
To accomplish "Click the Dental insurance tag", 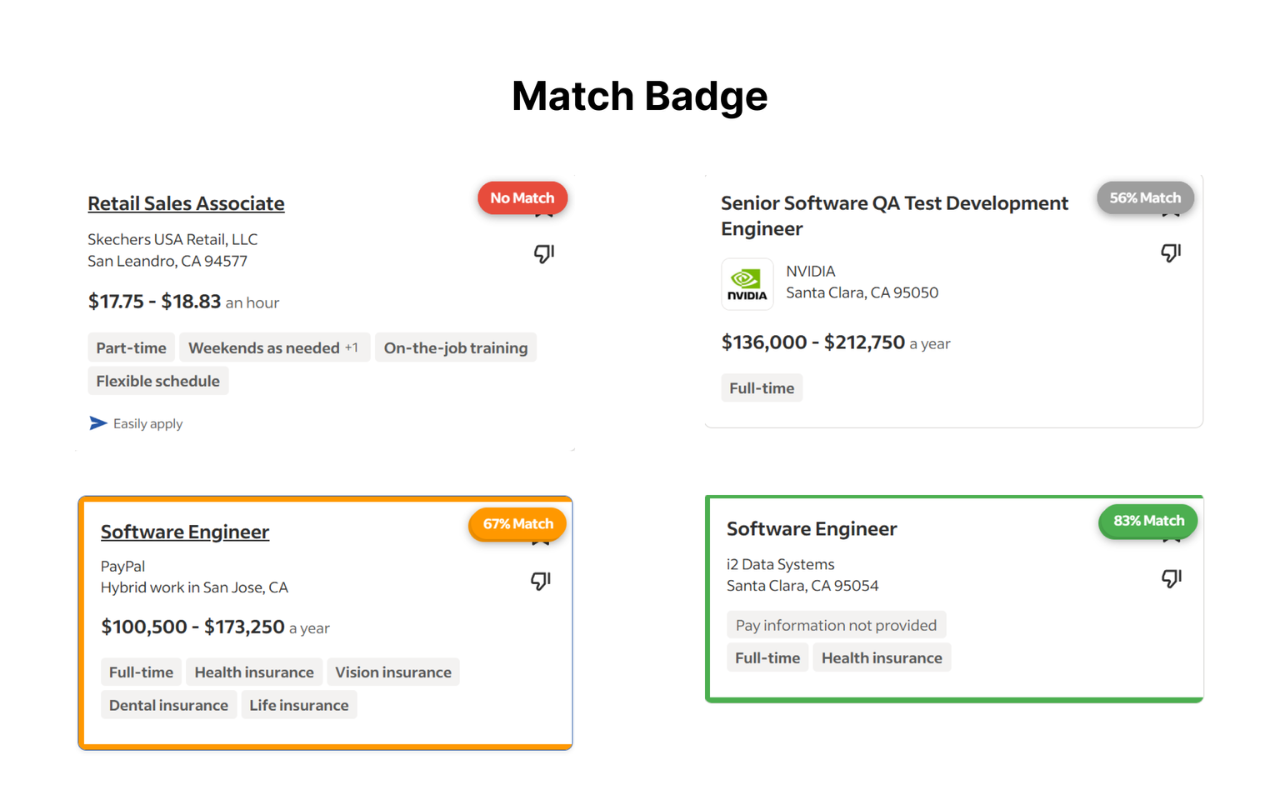I will [x=169, y=705].
